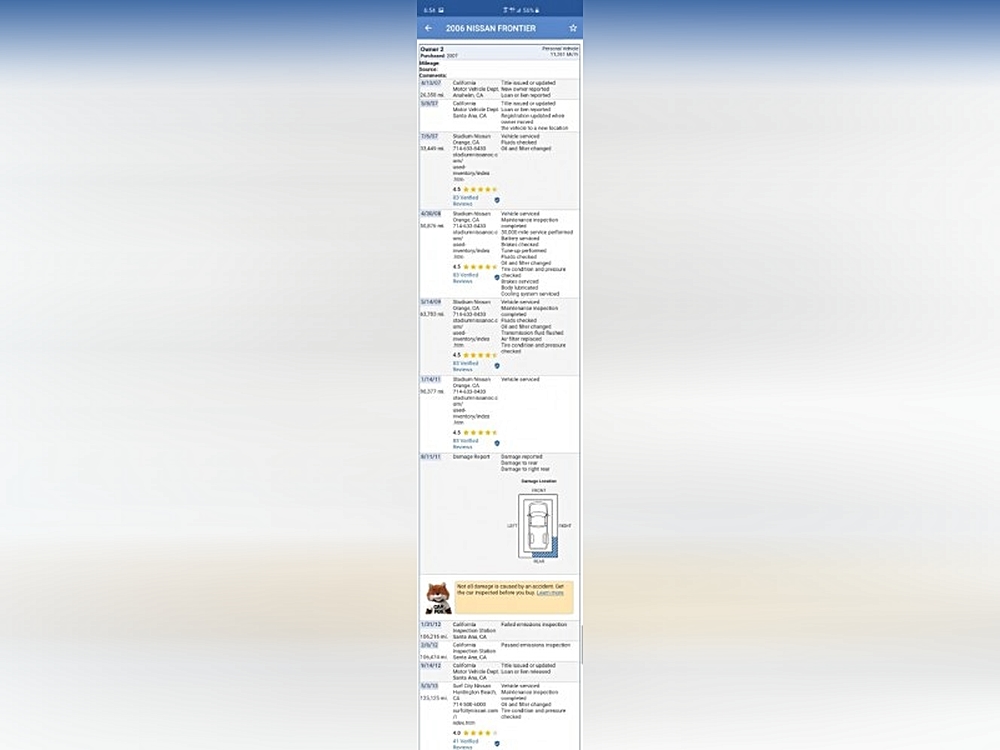Image resolution: width=1000 pixels, height=750 pixels.
Task: Select the 8/11/11 damage report date
Action: [x=431, y=456]
